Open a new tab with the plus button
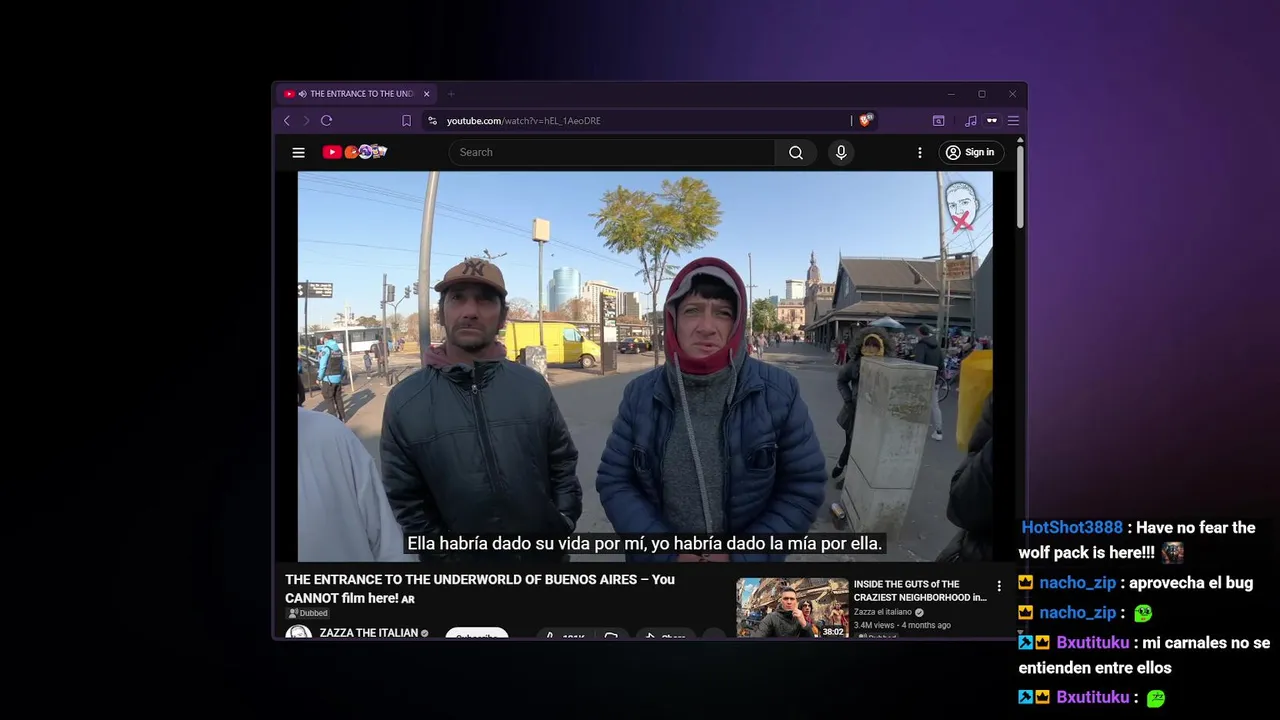The height and width of the screenshot is (720, 1280). (451, 94)
